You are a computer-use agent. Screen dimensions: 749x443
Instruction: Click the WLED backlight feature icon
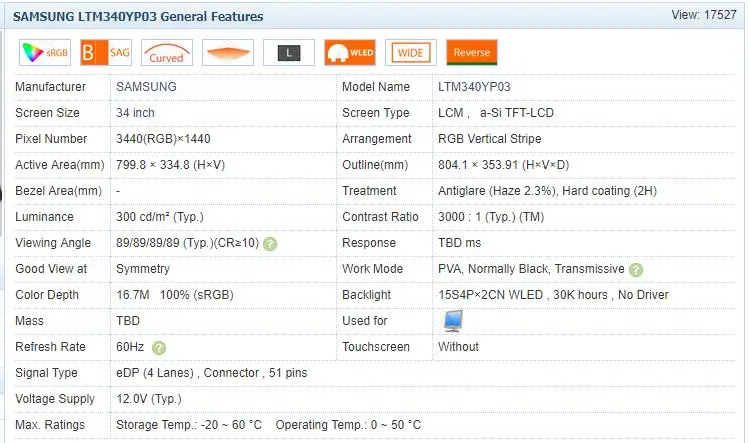coord(350,53)
